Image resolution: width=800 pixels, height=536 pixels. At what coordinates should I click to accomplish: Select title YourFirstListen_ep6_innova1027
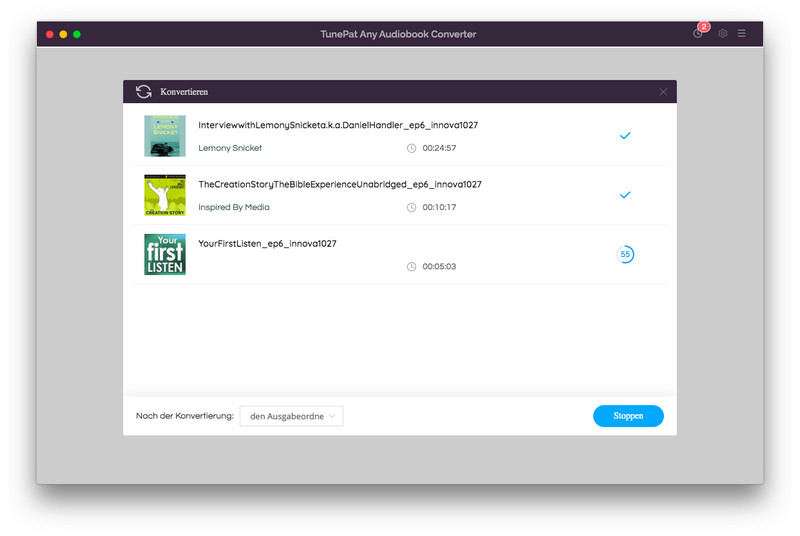[267, 243]
